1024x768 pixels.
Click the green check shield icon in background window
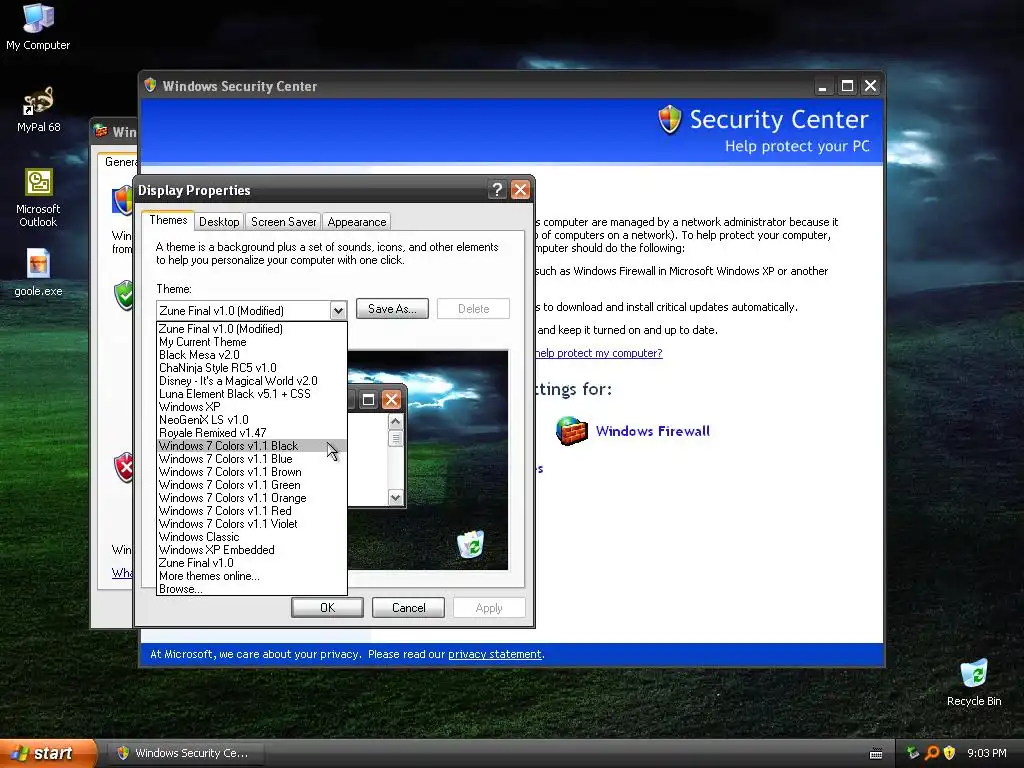click(124, 295)
